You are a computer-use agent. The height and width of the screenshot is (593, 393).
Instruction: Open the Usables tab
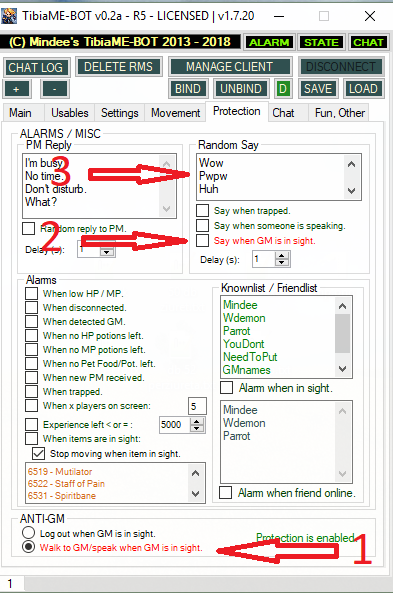[70, 113]
